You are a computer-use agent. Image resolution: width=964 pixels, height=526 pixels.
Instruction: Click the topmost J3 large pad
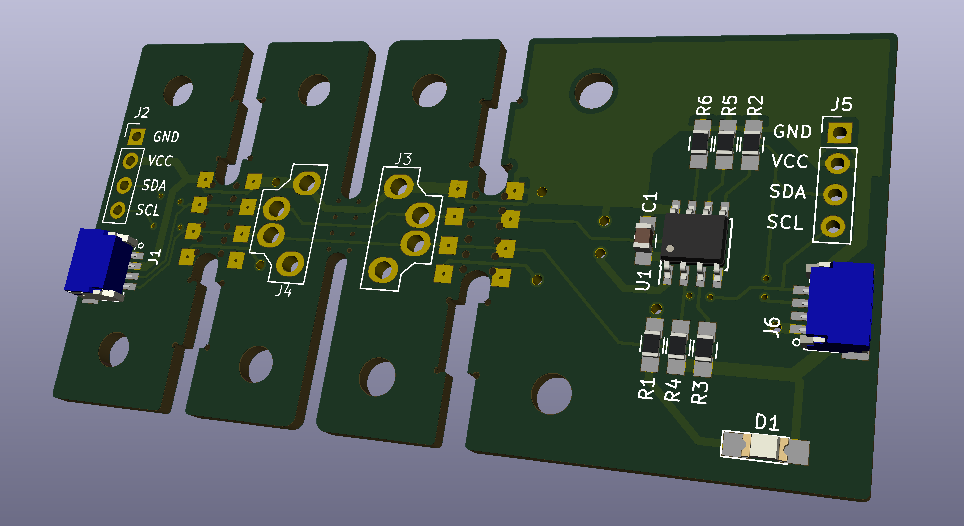(398, 186)
